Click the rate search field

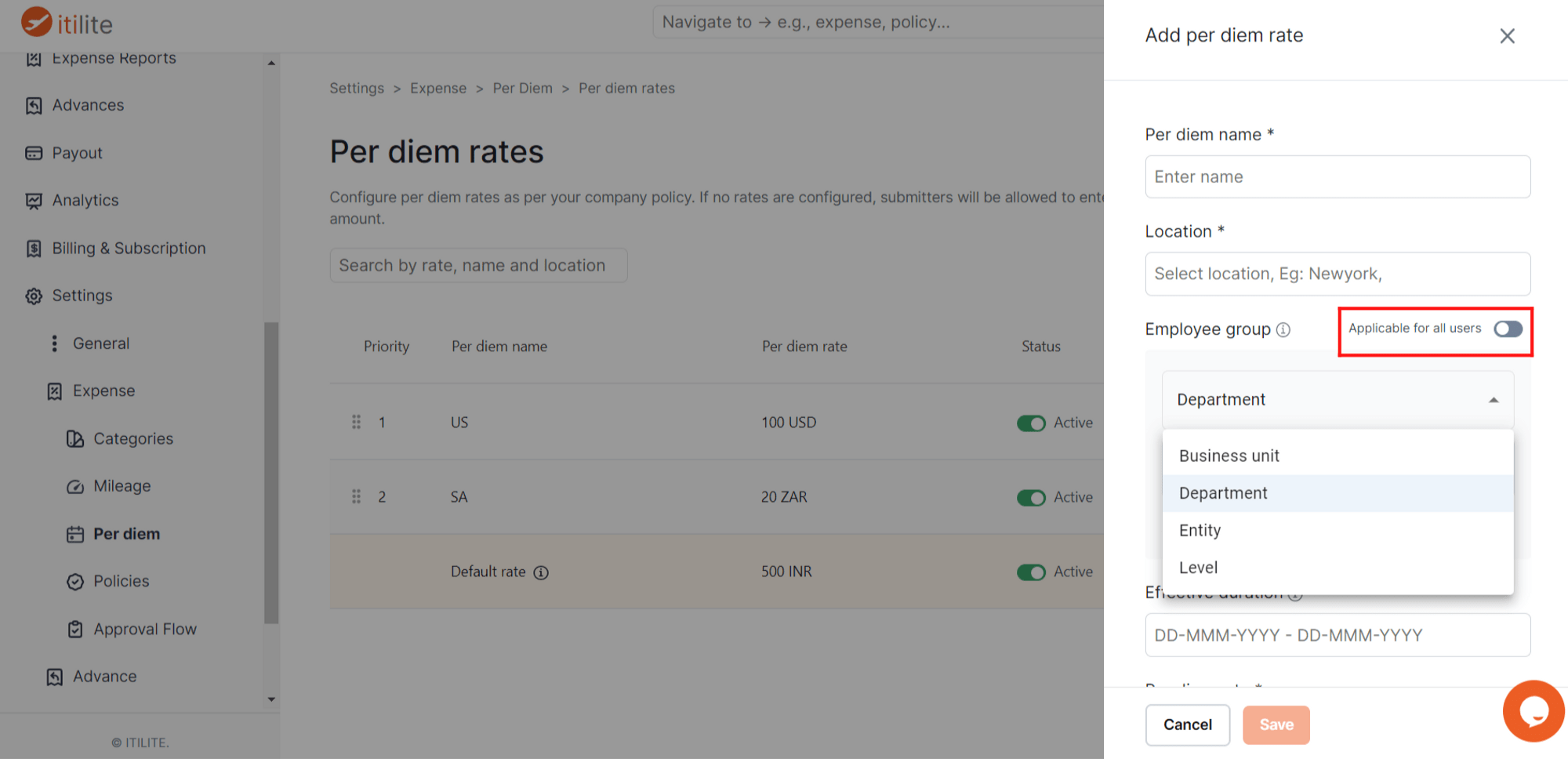coord(478,265)
